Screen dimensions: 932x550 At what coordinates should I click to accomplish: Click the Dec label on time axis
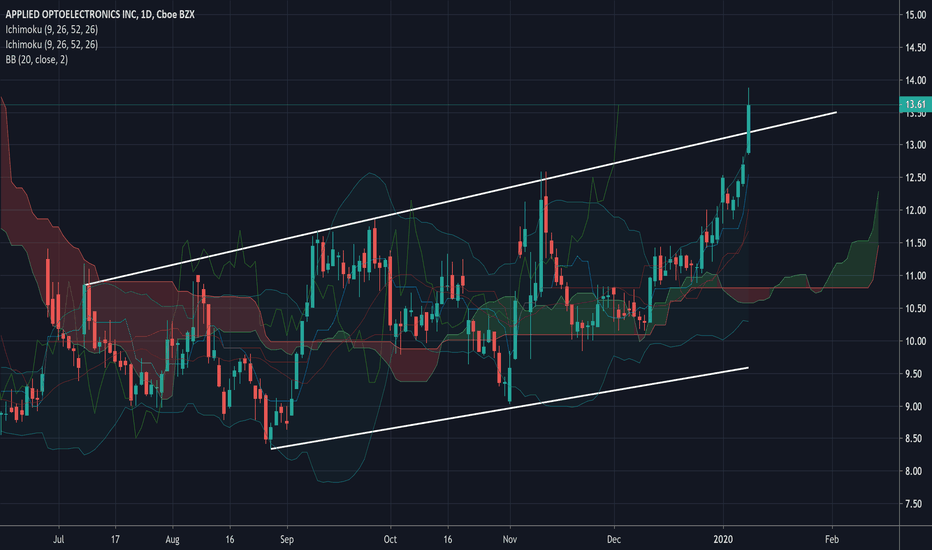[x=613, y=539]
